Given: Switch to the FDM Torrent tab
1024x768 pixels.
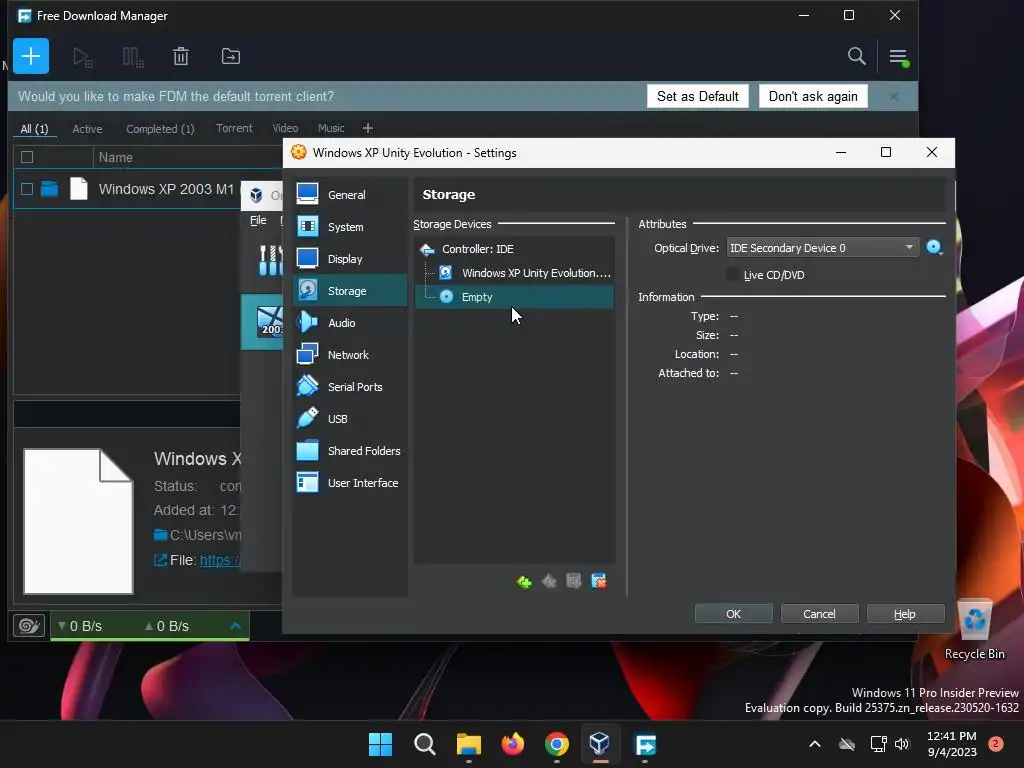Looking at the screenshot, I should pos(234,129).
